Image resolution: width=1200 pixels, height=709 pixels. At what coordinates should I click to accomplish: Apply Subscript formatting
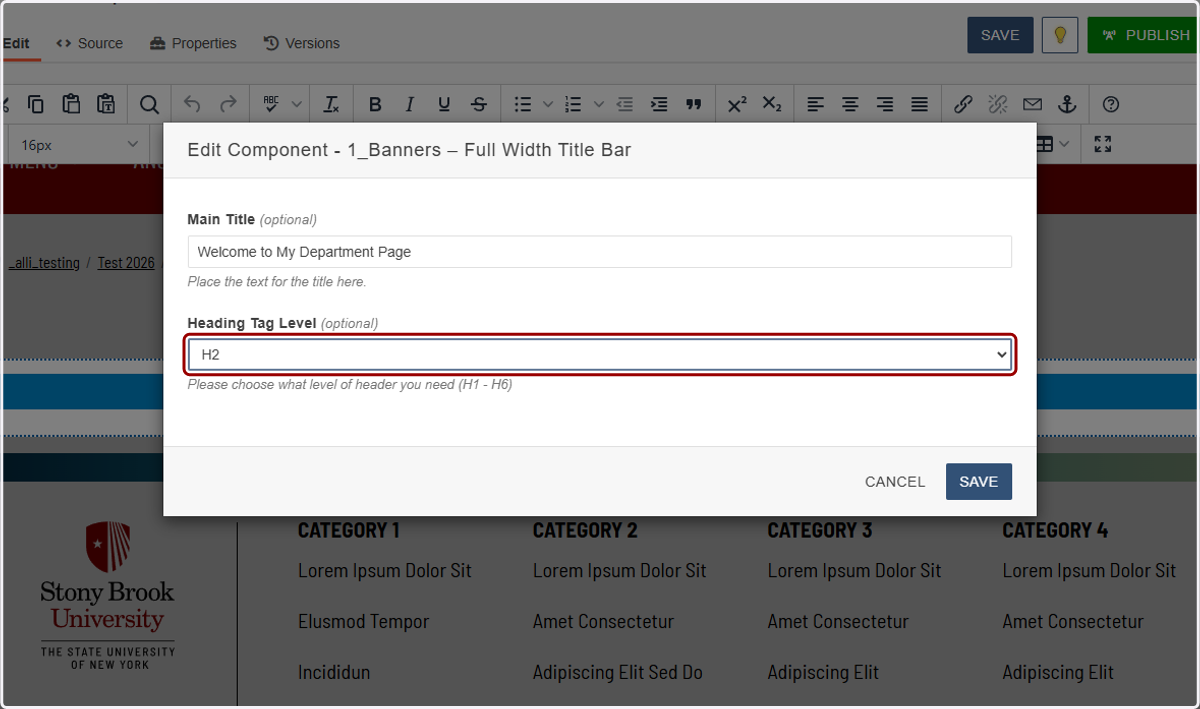pyautogui.click(x=772, y=104)
